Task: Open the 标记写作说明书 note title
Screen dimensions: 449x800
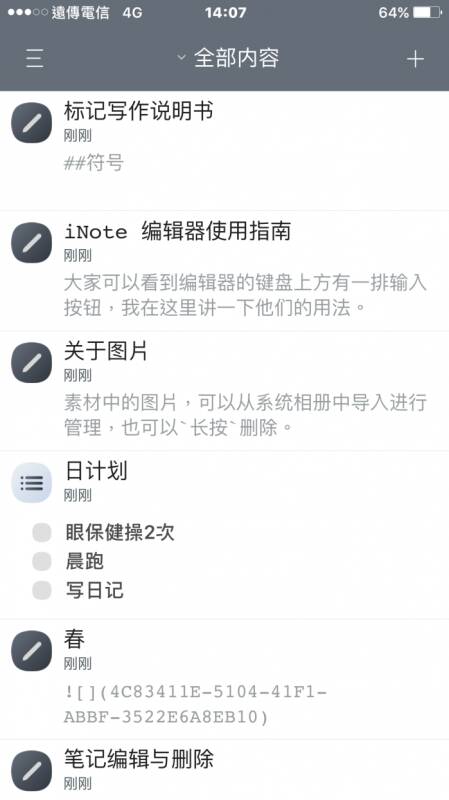Action: (138, 111)
